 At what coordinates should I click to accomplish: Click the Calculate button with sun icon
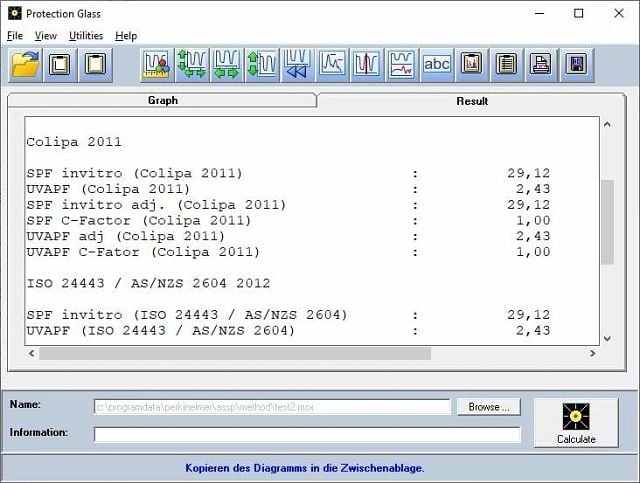(576, 423)
